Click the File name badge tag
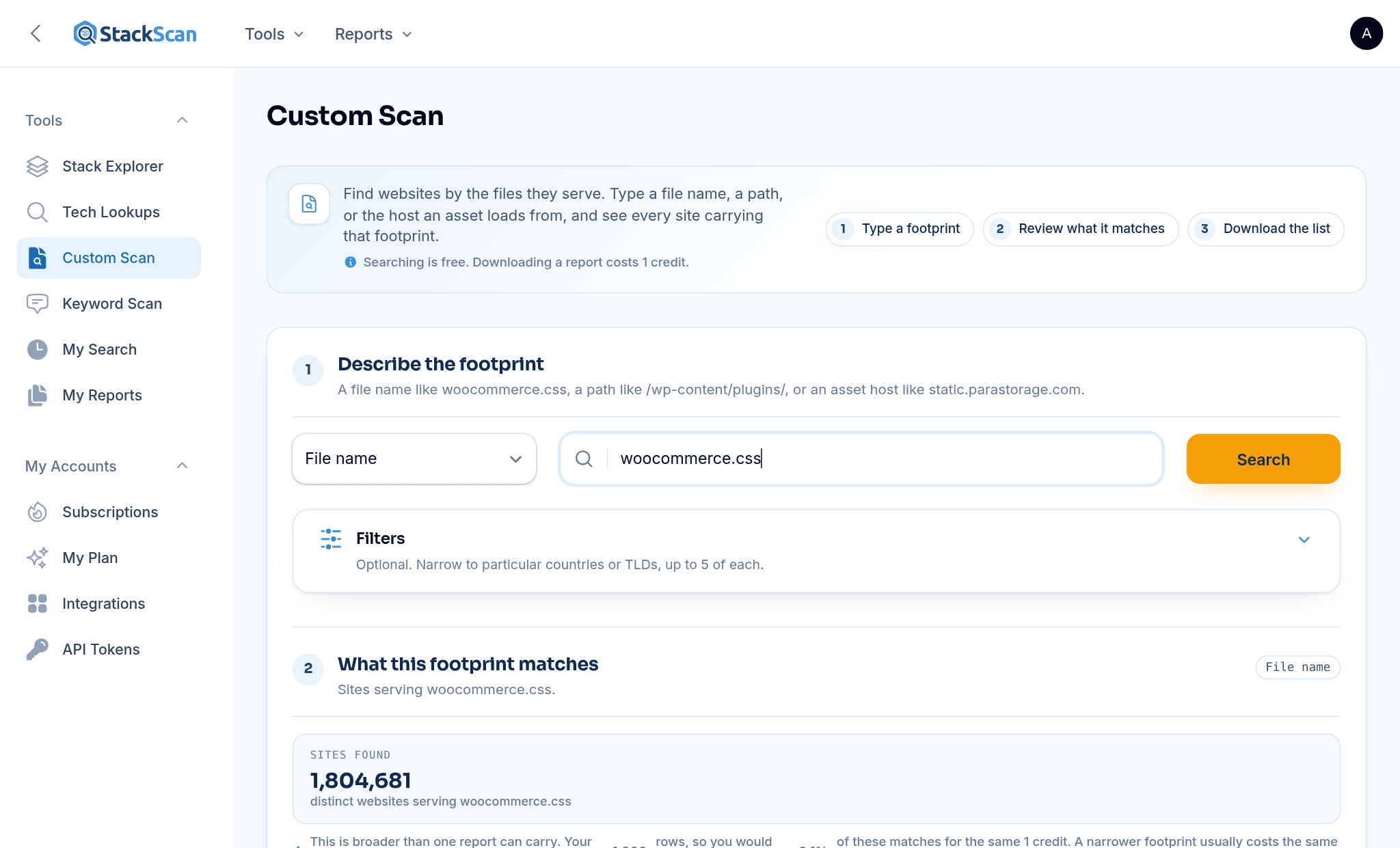This screenshot has height=848, width=1400. coord(1297,667)
